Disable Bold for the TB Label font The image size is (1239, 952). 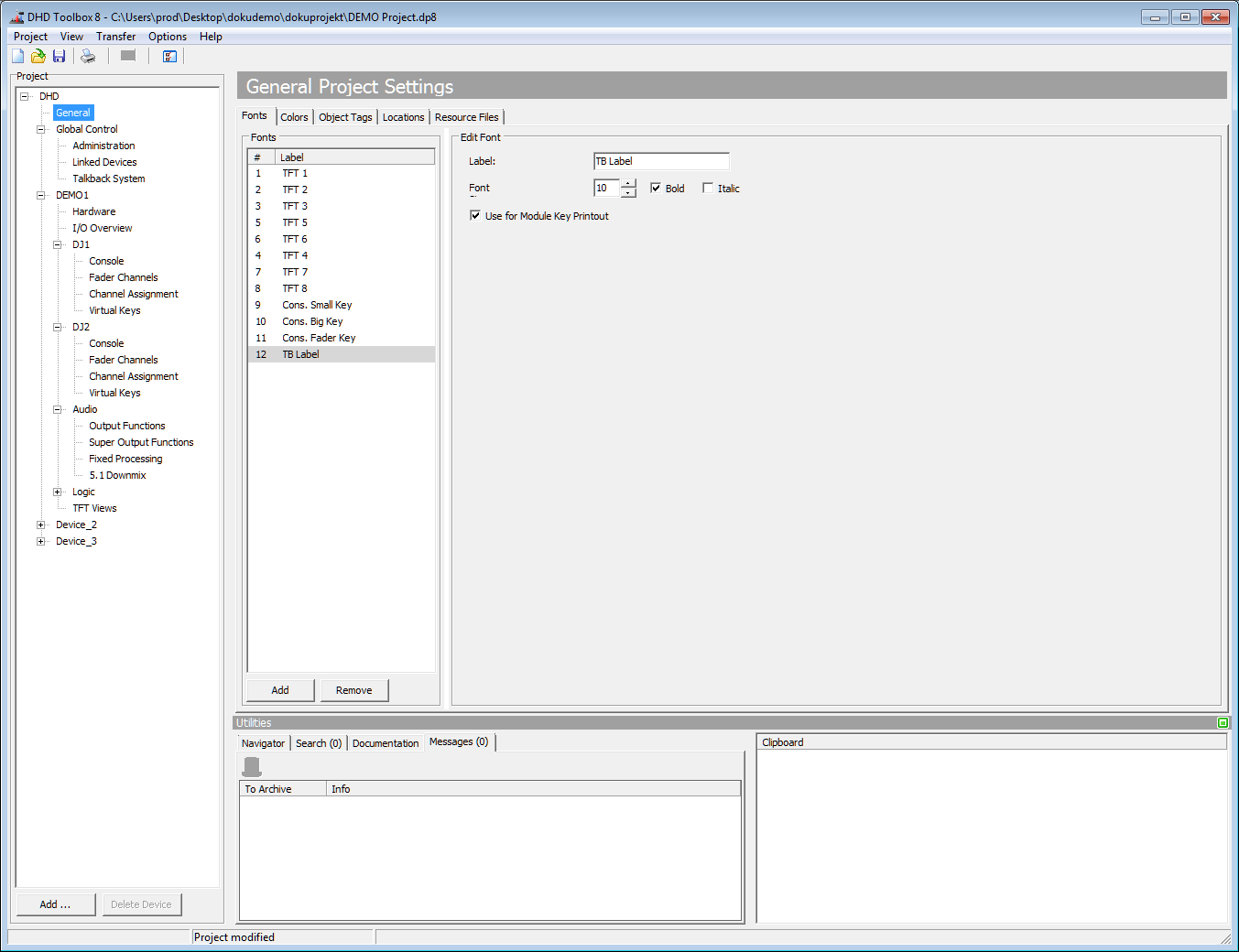(656, 188)
